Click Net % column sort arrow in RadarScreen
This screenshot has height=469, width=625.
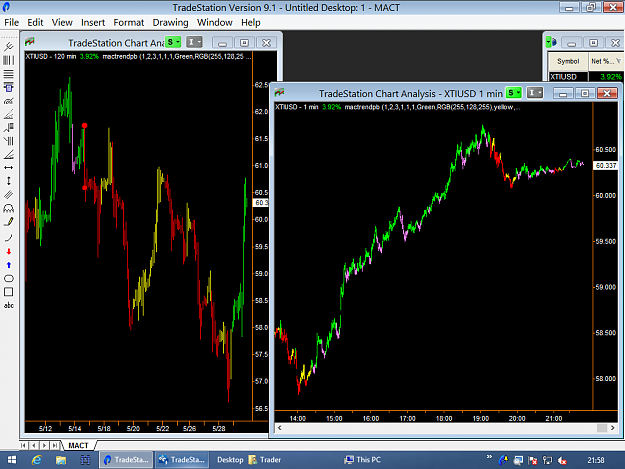618,61
